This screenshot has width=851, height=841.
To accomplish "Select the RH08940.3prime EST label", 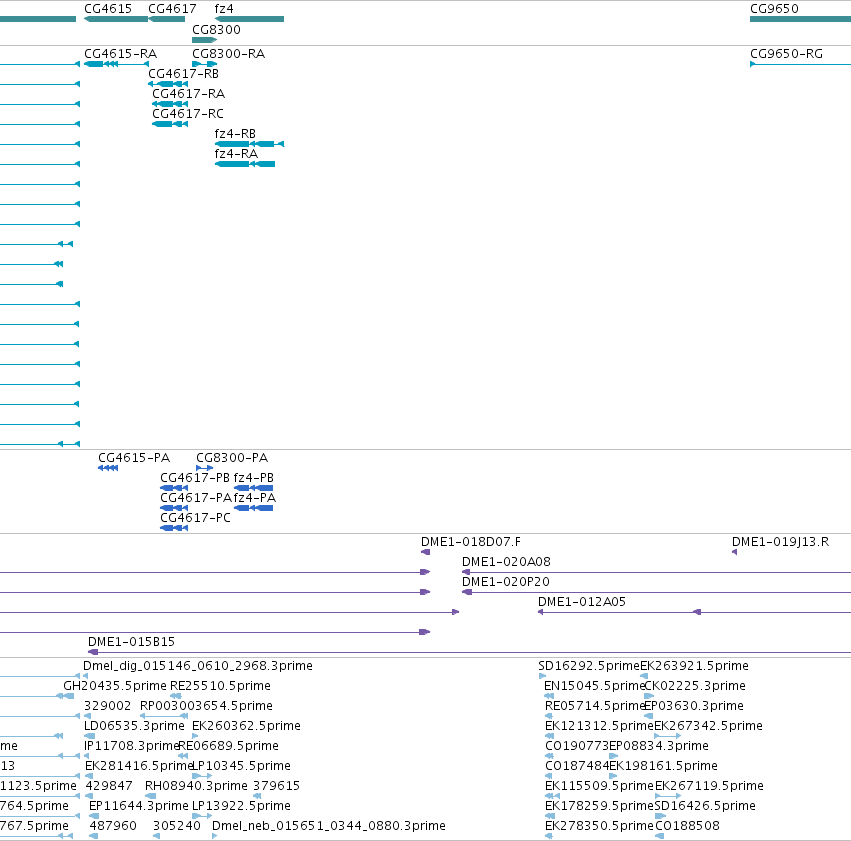I will [x=196, y=787].
